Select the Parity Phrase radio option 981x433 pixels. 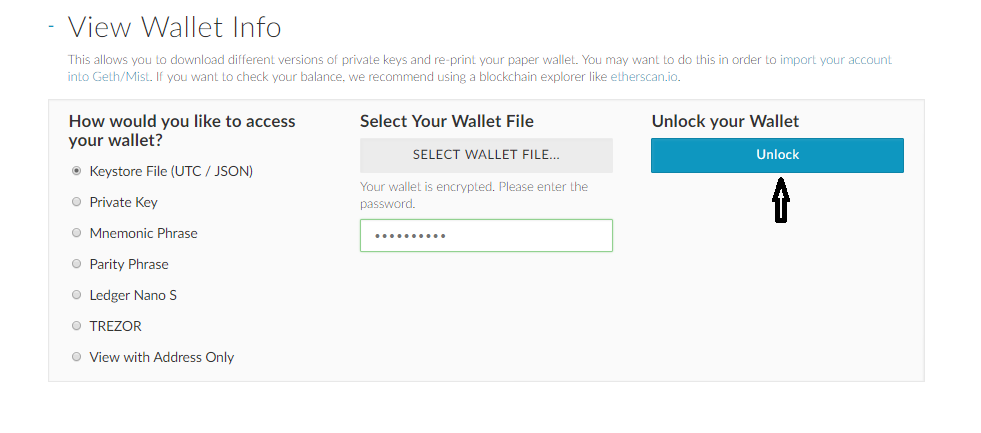point(77,264)
